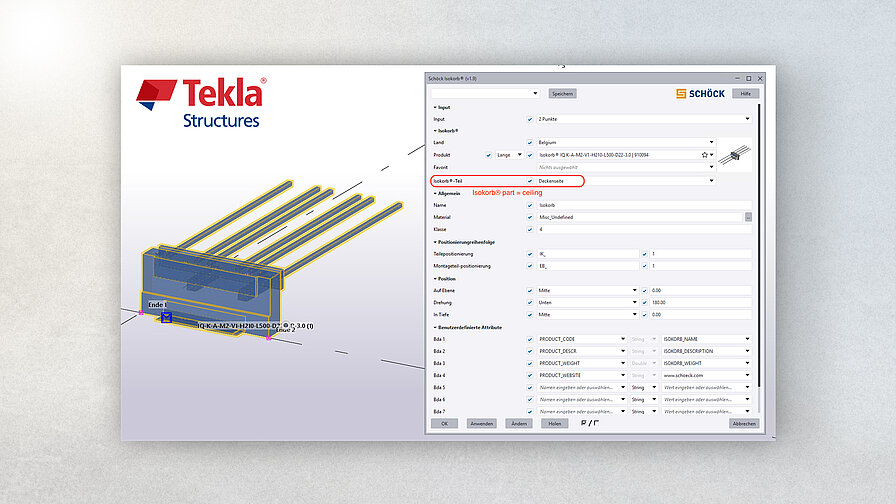The height and width of the screenshot is (504, 896).
Task: Click the Auf Ebene offset field 0.00
Action: (701, 290)
